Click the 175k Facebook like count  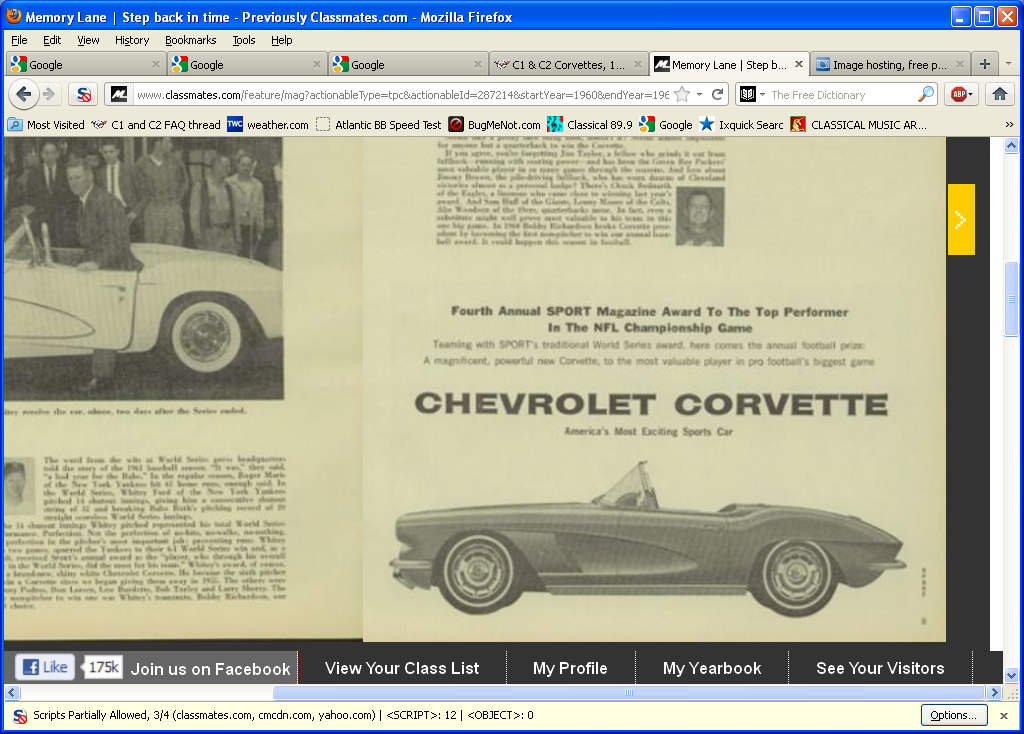pyautogui.click(x=103, y=667)
